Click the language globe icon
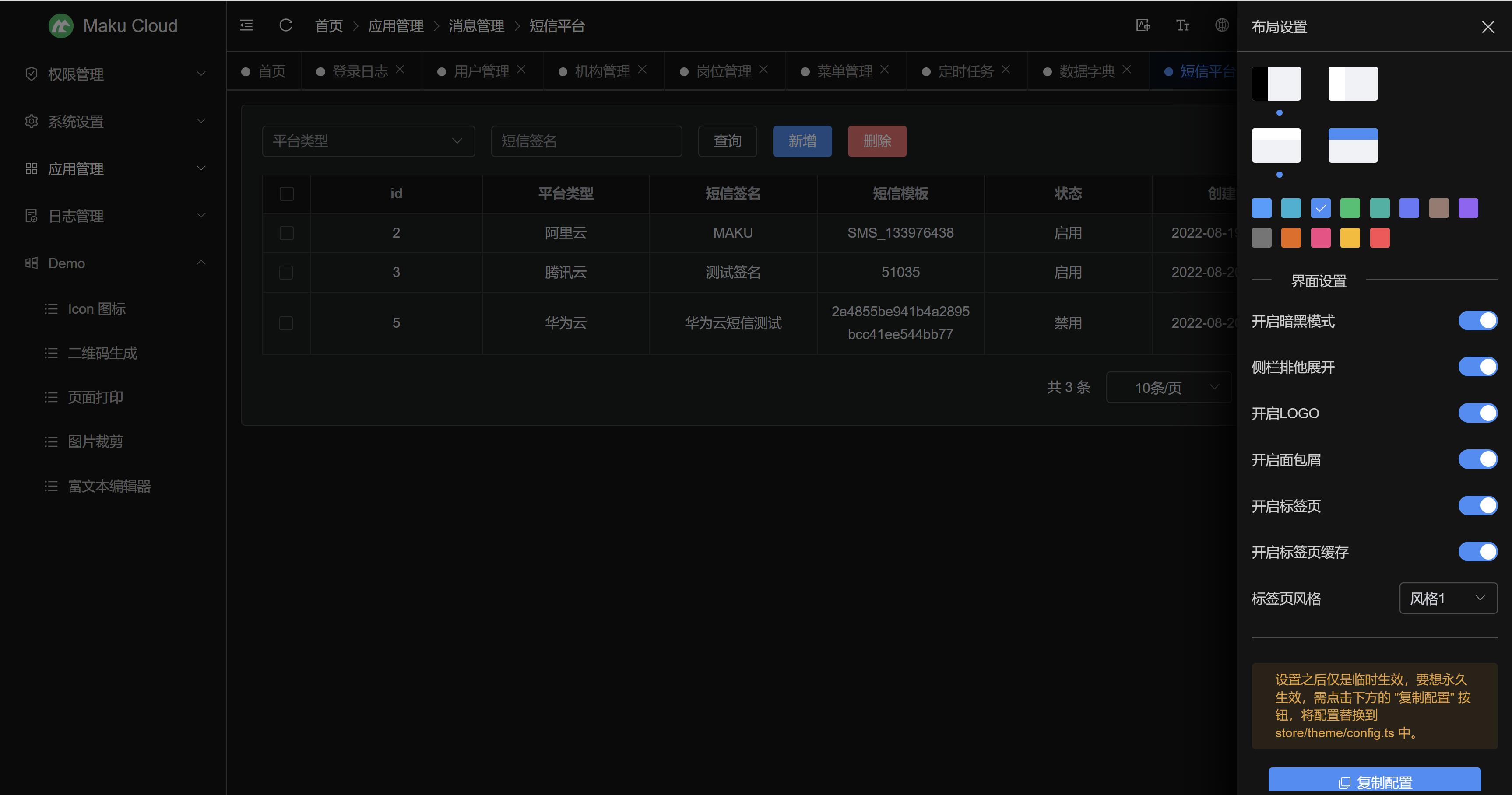Screen dimensions: 1512x795 (1221, 25)
